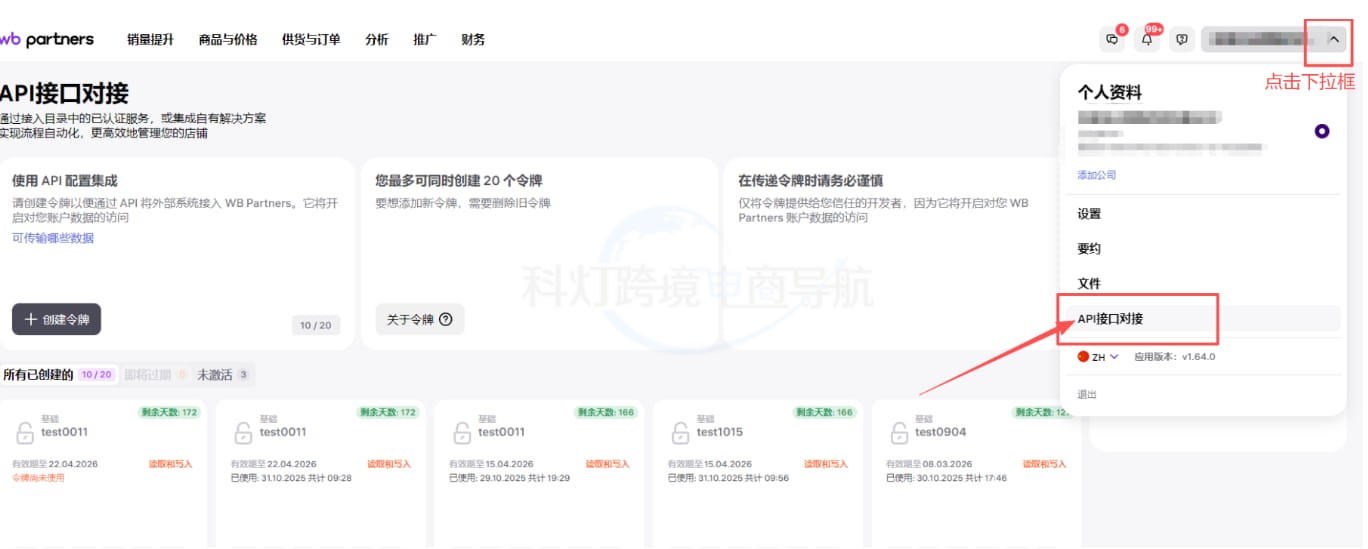The image size is (1368, 549).
Task: Click the 读取和写入 label on test0904 card
Action: (1044, 464)
